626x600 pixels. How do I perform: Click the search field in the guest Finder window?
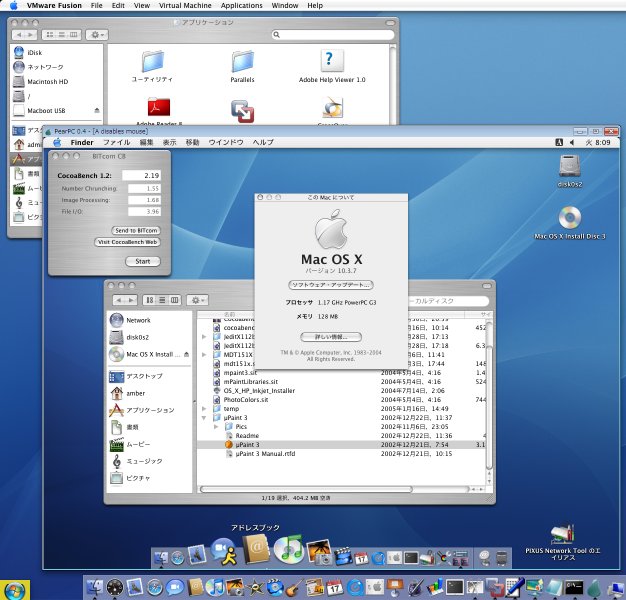point(447,301)
